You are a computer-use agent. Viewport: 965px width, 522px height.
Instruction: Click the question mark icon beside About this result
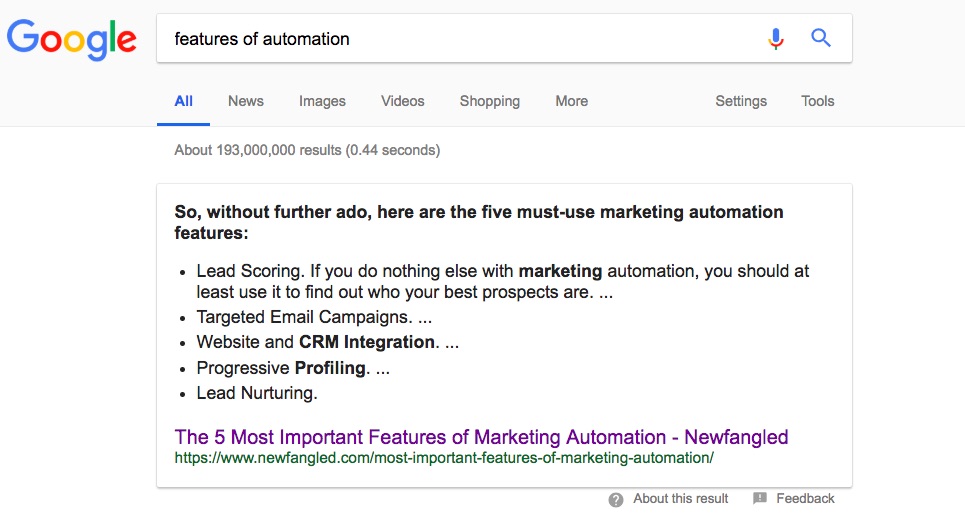pyautogui.click(x=615, y=499)
